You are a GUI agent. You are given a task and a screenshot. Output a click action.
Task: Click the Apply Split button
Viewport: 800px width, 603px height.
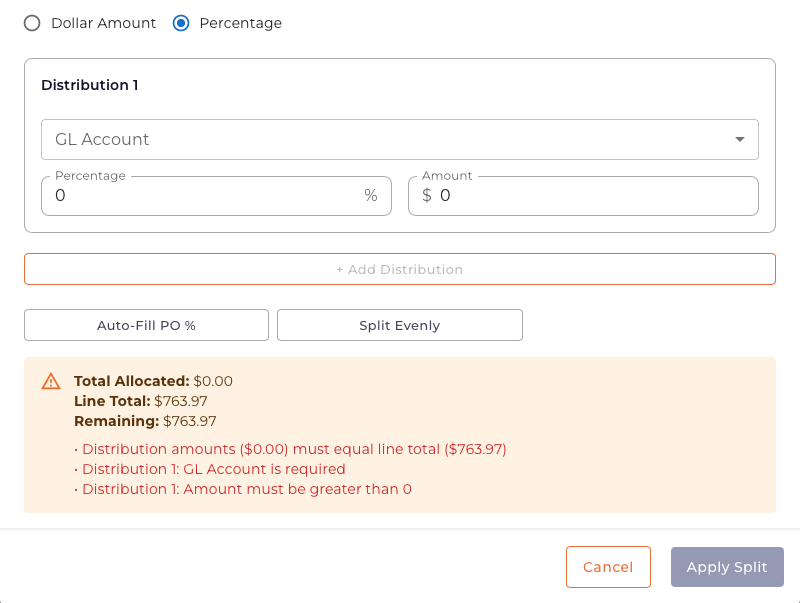[x=727, y=567]
